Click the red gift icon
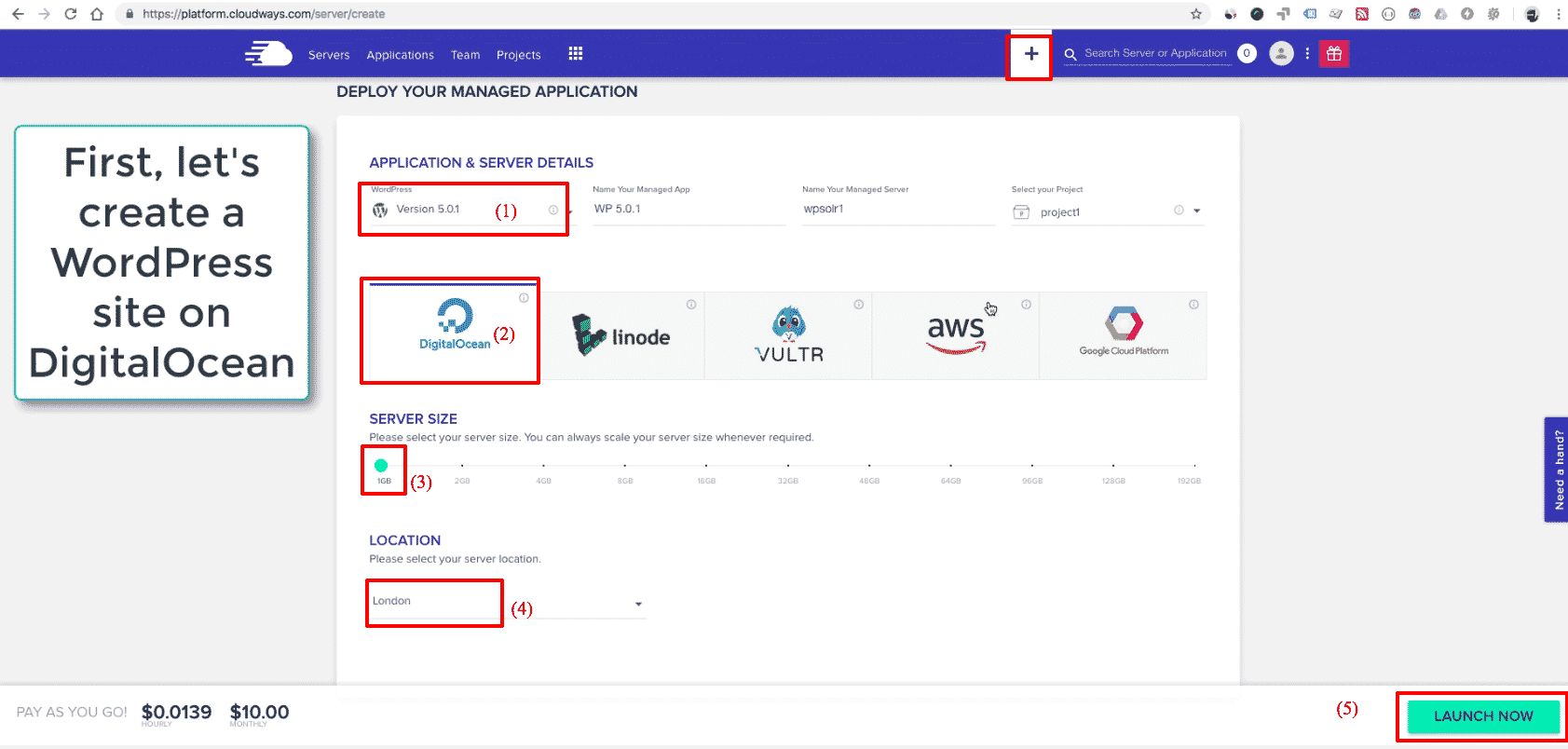The image size is (1568, 749). [x=1334, y=53]
